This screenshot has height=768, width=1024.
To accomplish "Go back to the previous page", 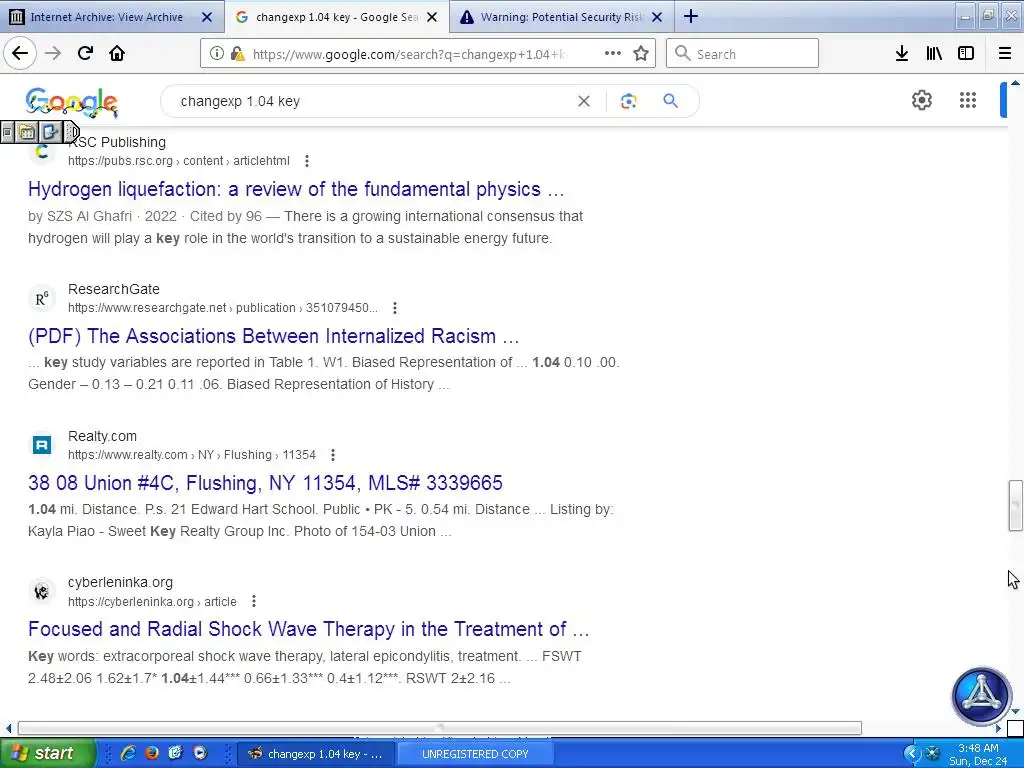I will 20,54.
